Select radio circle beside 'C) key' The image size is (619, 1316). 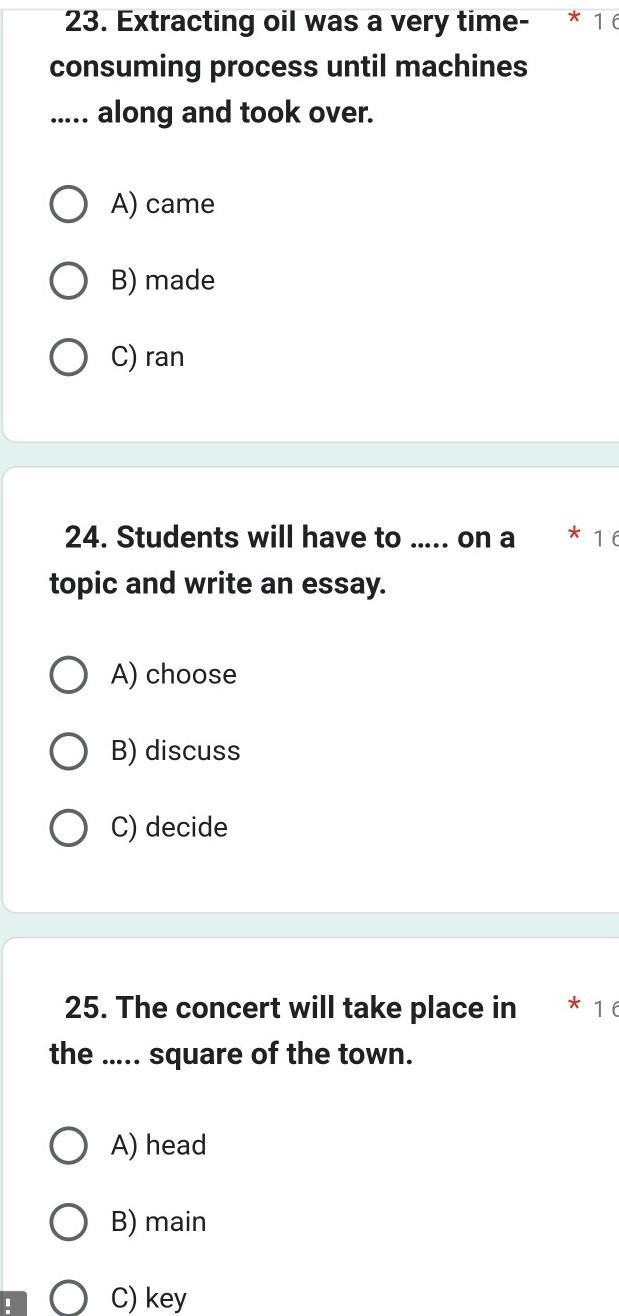click(68, 1298)
